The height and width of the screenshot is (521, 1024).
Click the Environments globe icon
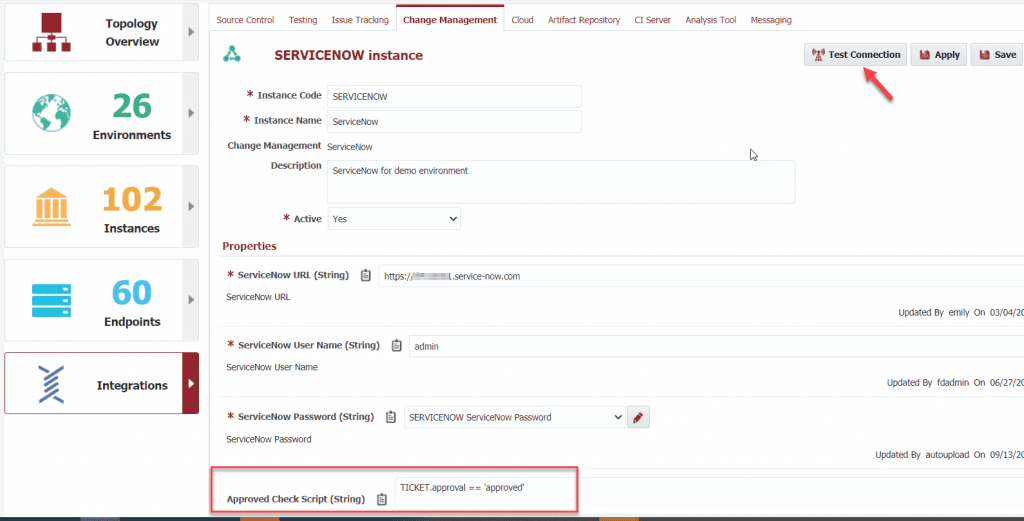48,114
